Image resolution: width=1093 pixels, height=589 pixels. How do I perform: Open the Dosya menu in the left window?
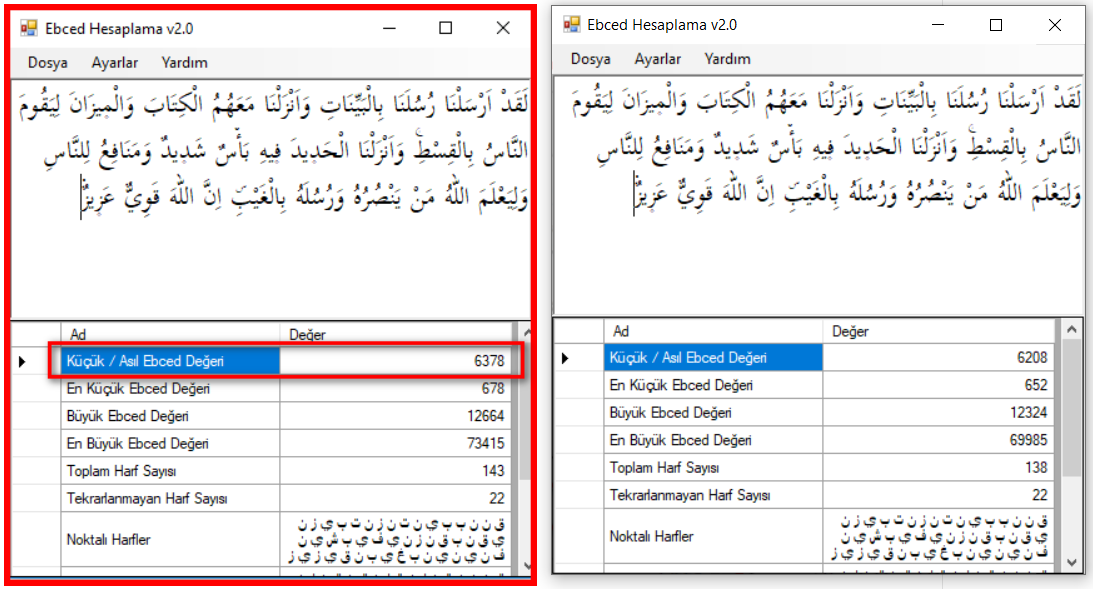[47, 63]
